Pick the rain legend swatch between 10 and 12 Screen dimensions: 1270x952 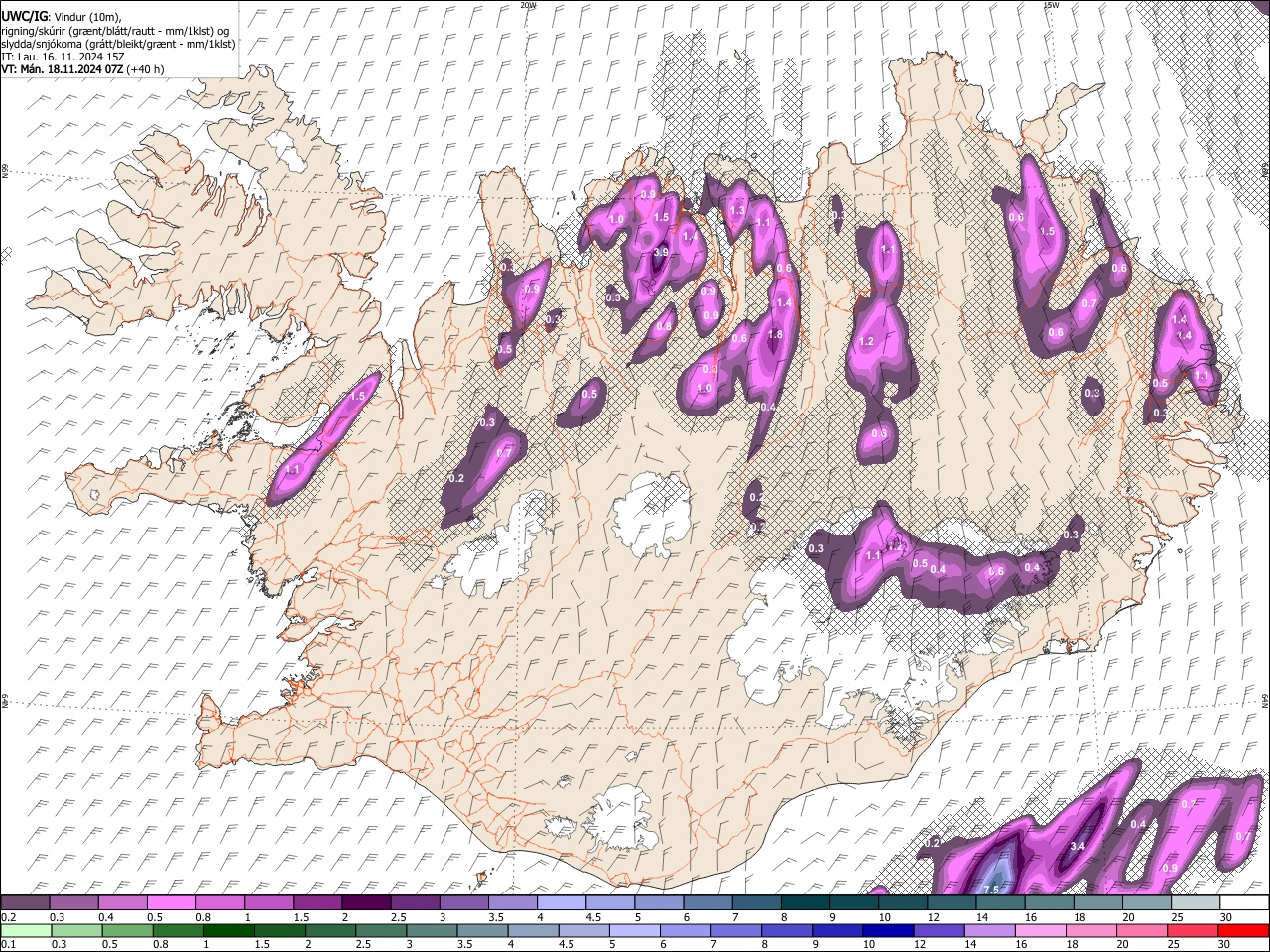pos(889,930)
